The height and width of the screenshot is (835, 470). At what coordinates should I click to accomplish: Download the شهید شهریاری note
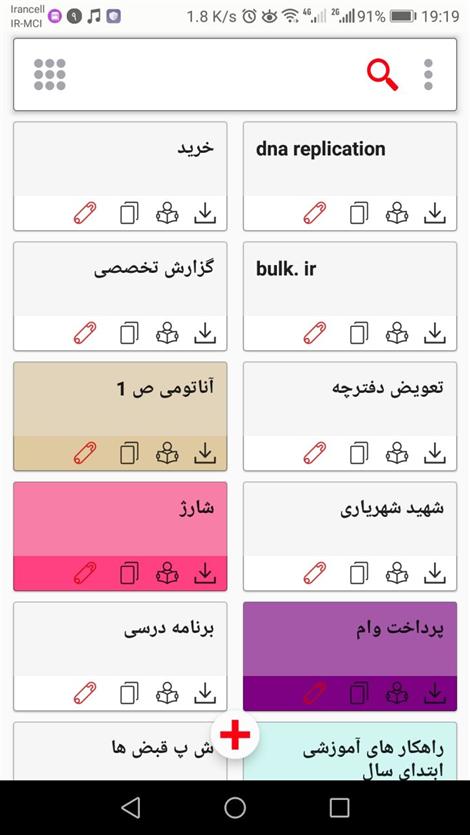pyautogui.click(x=435, y=573)
